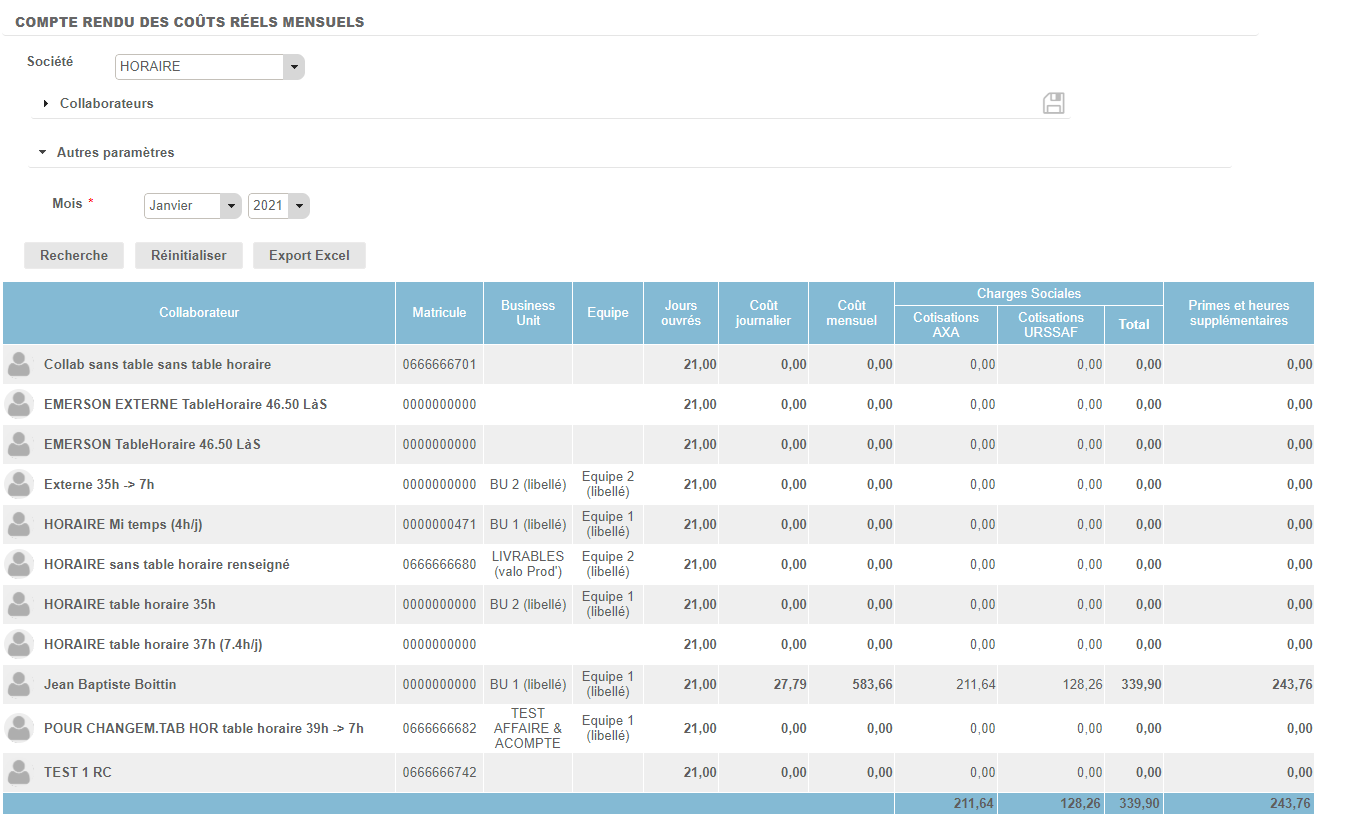Select the Jean Baptiste Boittin name cell

point(110,685)
